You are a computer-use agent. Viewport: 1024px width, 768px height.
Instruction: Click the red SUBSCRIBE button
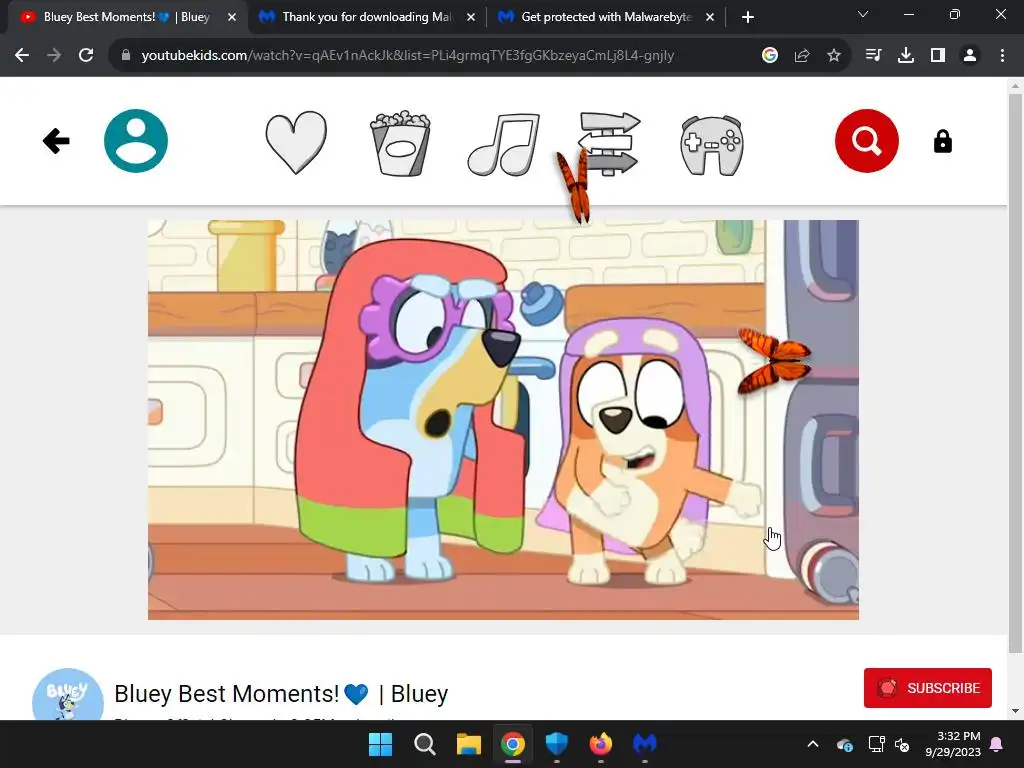pyautogui.click(x=927, y=688)
